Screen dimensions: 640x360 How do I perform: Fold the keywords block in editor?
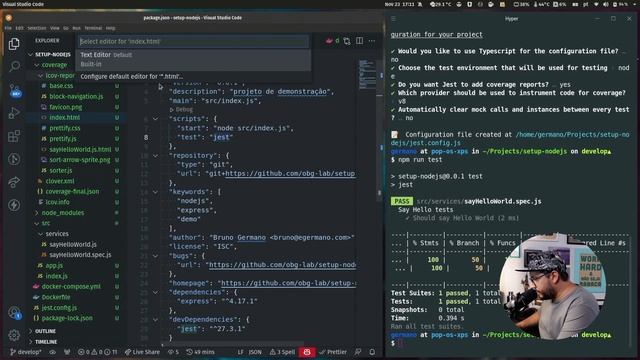156,192
